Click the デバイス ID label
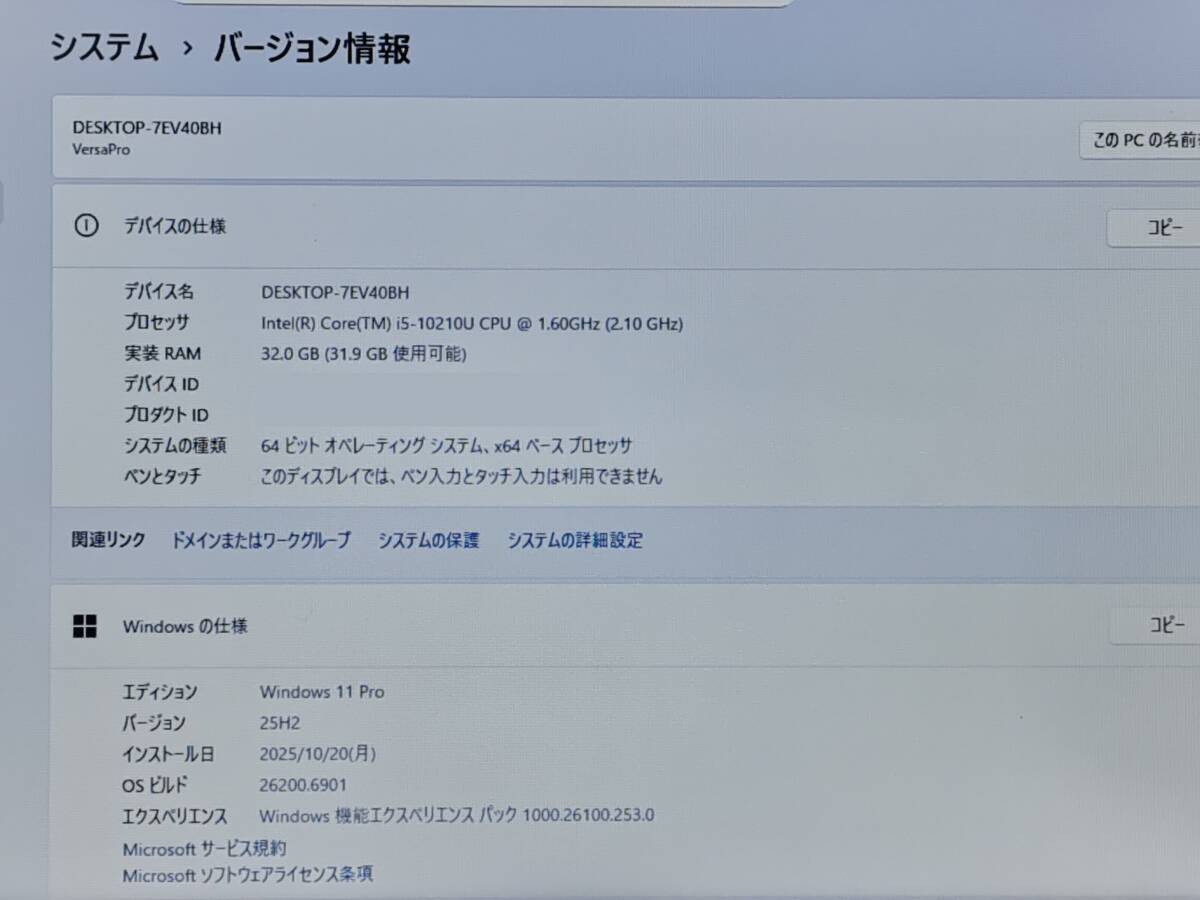1200x900 pixels. pyautogui.click(x=161, y=384)
